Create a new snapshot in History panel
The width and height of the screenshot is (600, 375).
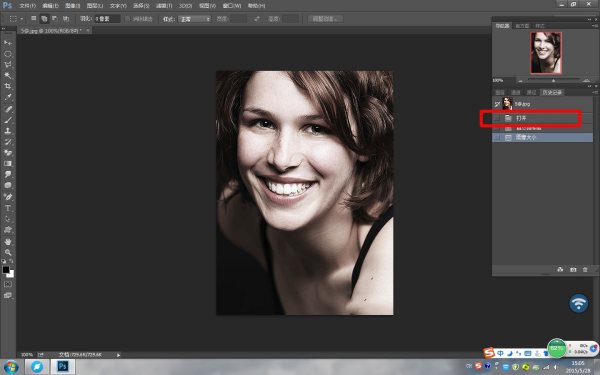point(573,270)
